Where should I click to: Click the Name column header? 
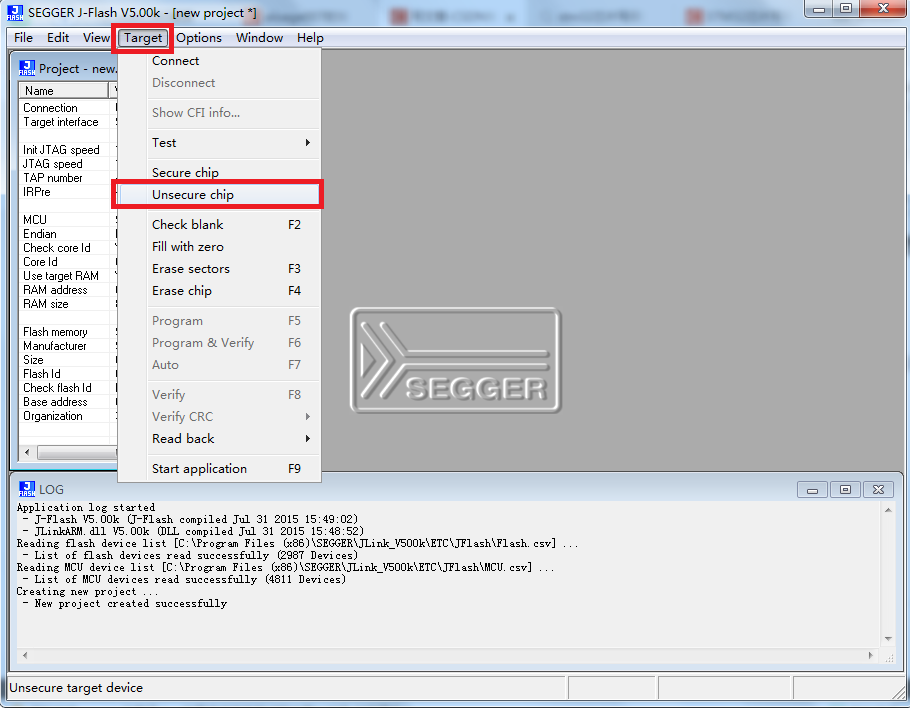point(64,91)
